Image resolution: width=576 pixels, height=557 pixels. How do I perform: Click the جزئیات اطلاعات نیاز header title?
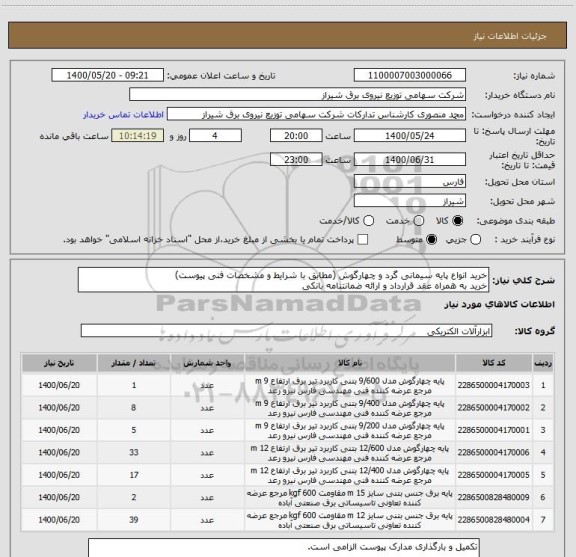[x=510, y=36]
